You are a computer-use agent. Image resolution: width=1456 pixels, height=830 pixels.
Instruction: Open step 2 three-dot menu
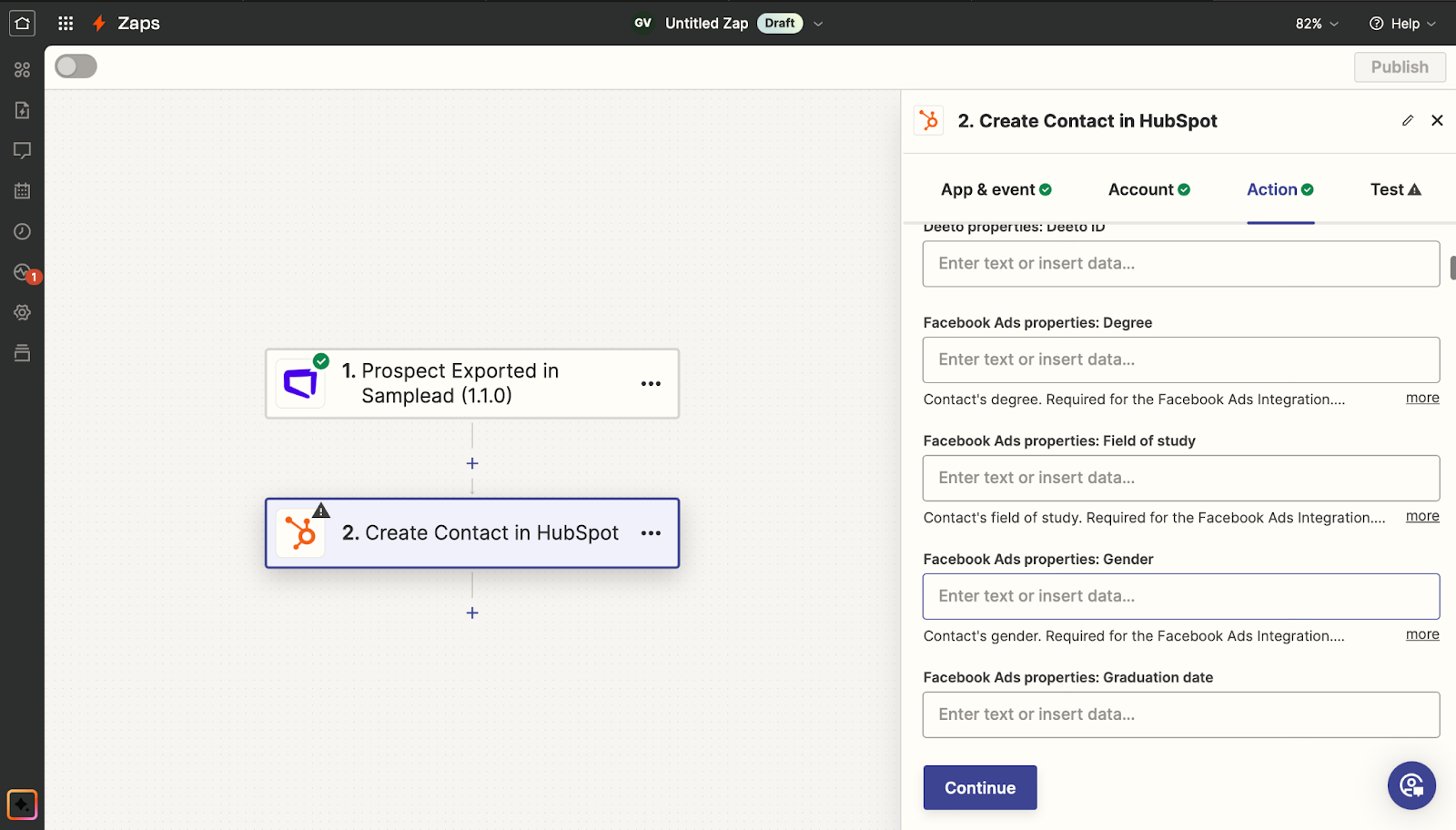click(x=651, y=533)
